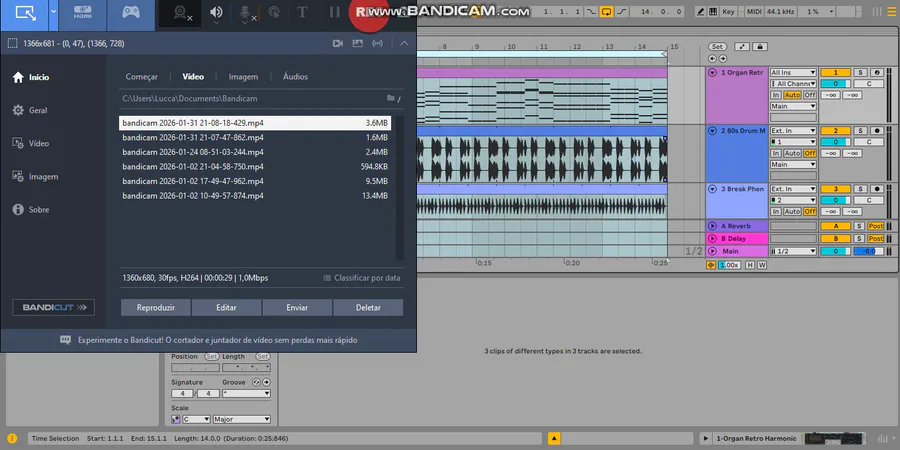Click the lock envelopes icon
Viewport: 900px width, 450px height.
coord(760,46)
